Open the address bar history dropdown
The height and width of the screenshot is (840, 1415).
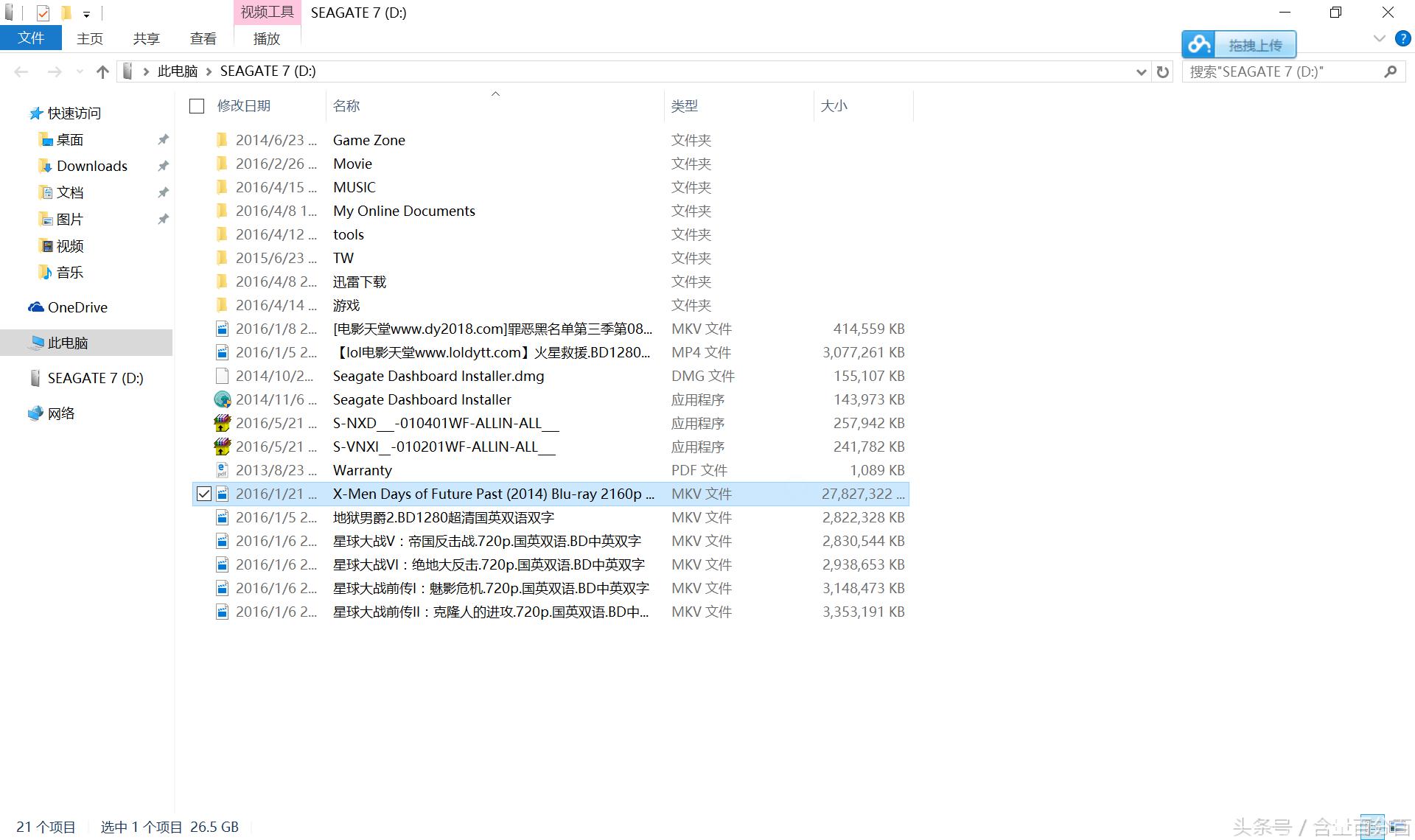pyautogui.click(x=1141, y=71)
